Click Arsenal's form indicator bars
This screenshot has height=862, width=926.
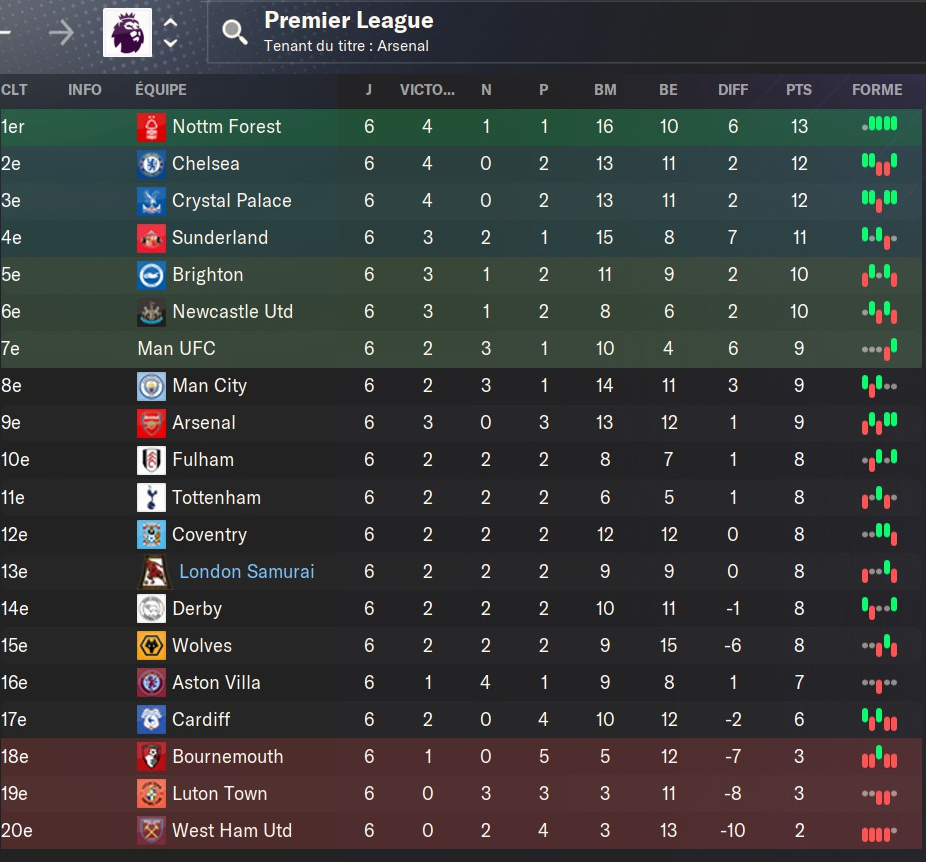(x=879, y=423)
